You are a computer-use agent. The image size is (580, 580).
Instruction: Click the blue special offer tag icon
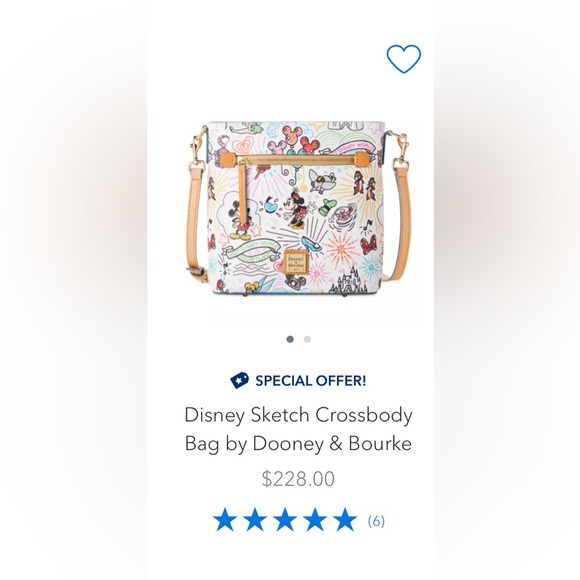[x=239, y=380]
